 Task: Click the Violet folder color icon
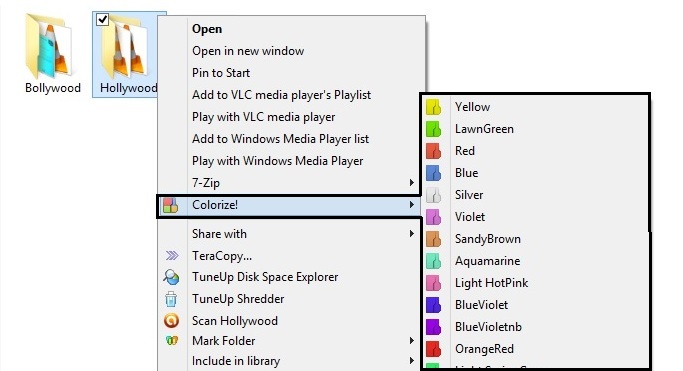(x=433, y=217)
